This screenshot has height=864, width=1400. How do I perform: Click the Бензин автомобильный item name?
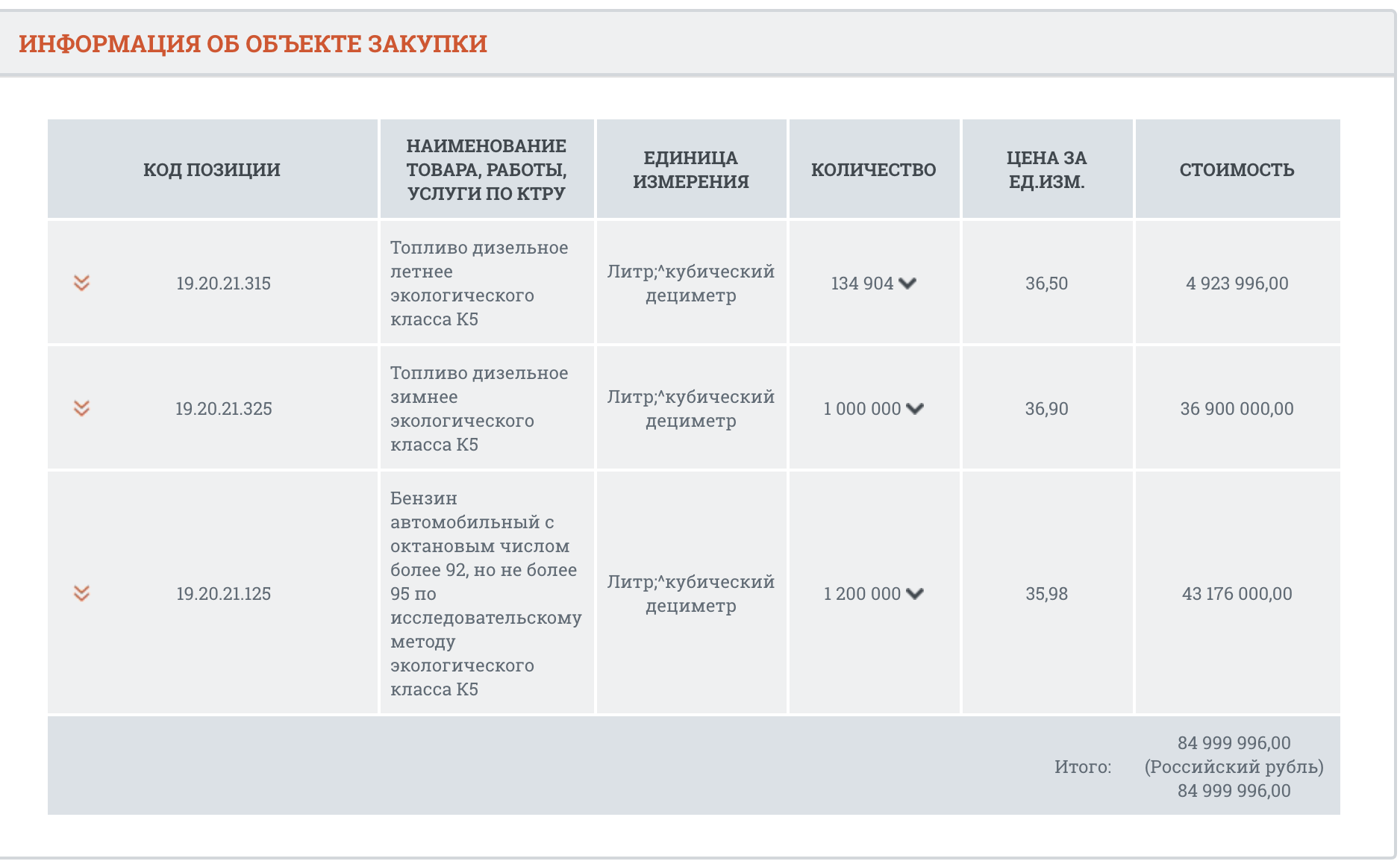pyautogui.click(x=486, y=593)
